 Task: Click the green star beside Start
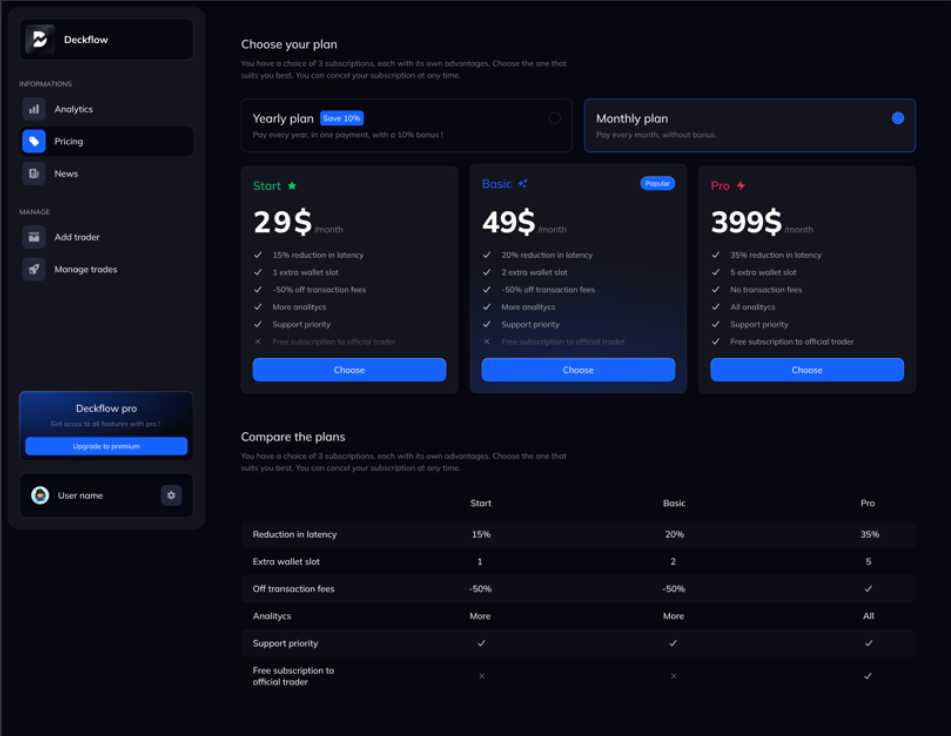pyautogui.click(x=292, y=186)
